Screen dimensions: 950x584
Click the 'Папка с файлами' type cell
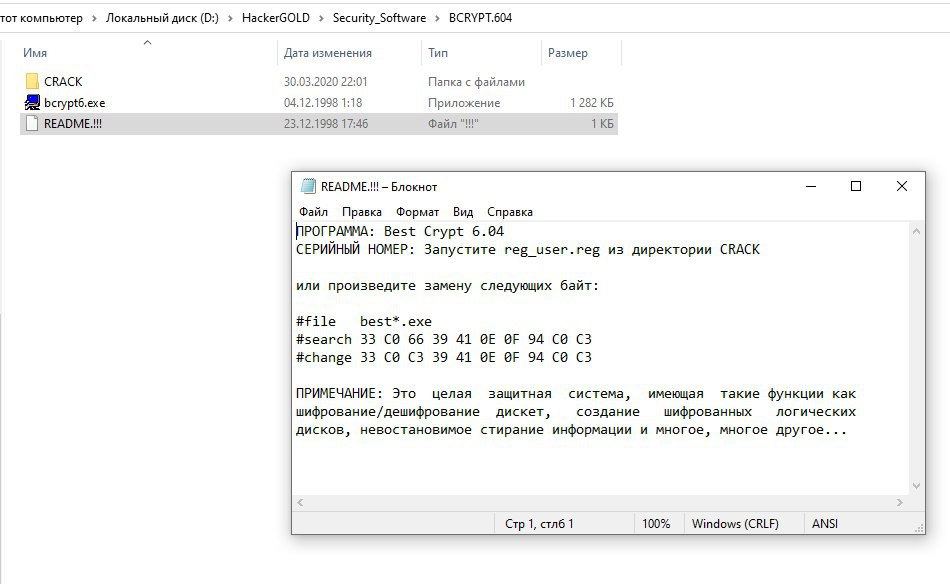(476, 82)
